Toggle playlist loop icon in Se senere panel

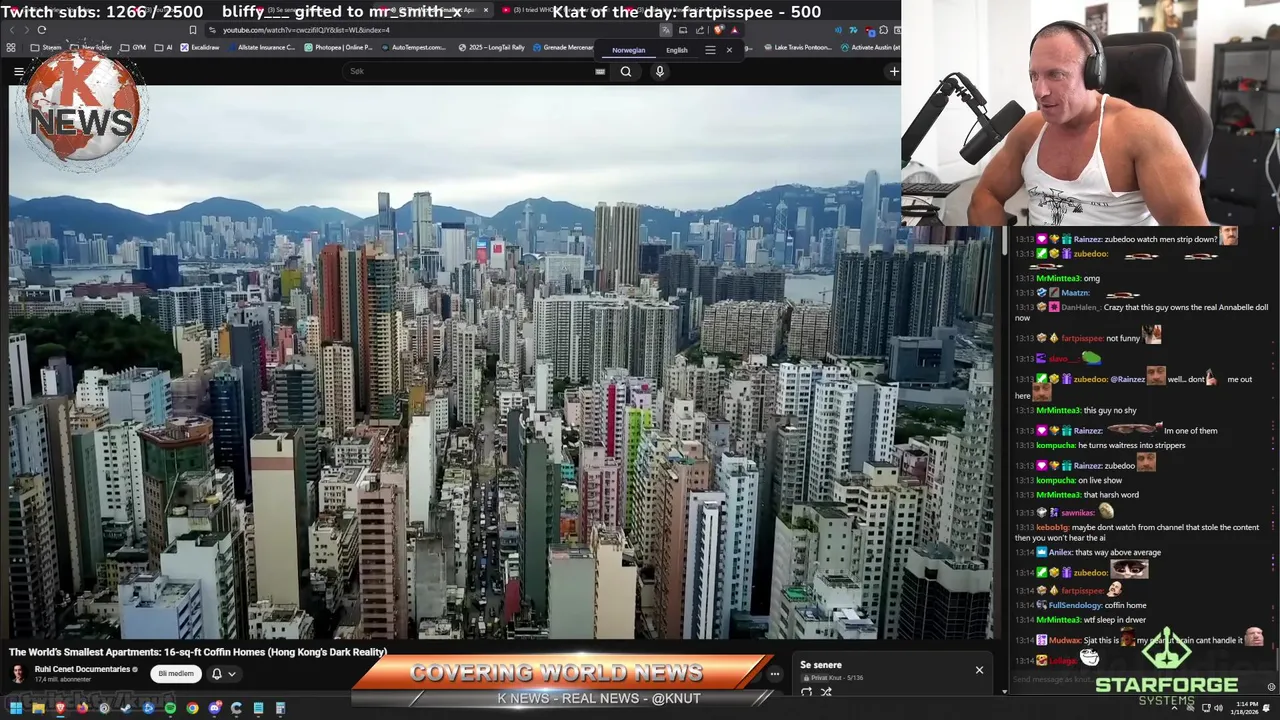(x=807, y=692)
